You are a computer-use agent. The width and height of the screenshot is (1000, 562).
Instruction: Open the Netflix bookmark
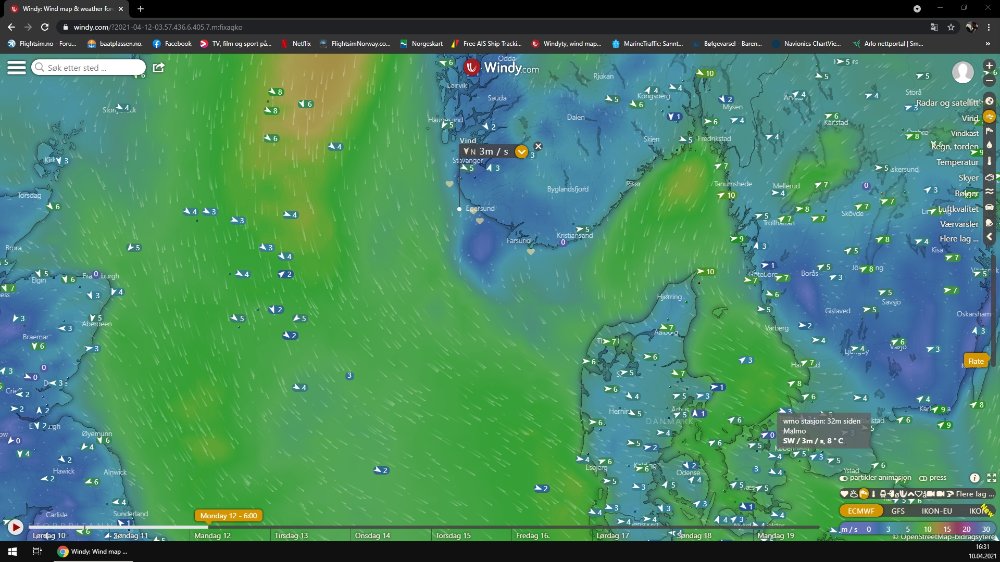point(295,43)
